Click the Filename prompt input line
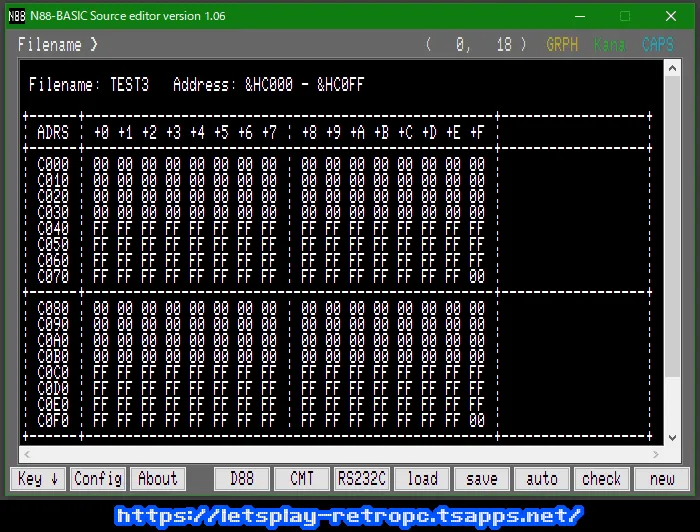 200,45
